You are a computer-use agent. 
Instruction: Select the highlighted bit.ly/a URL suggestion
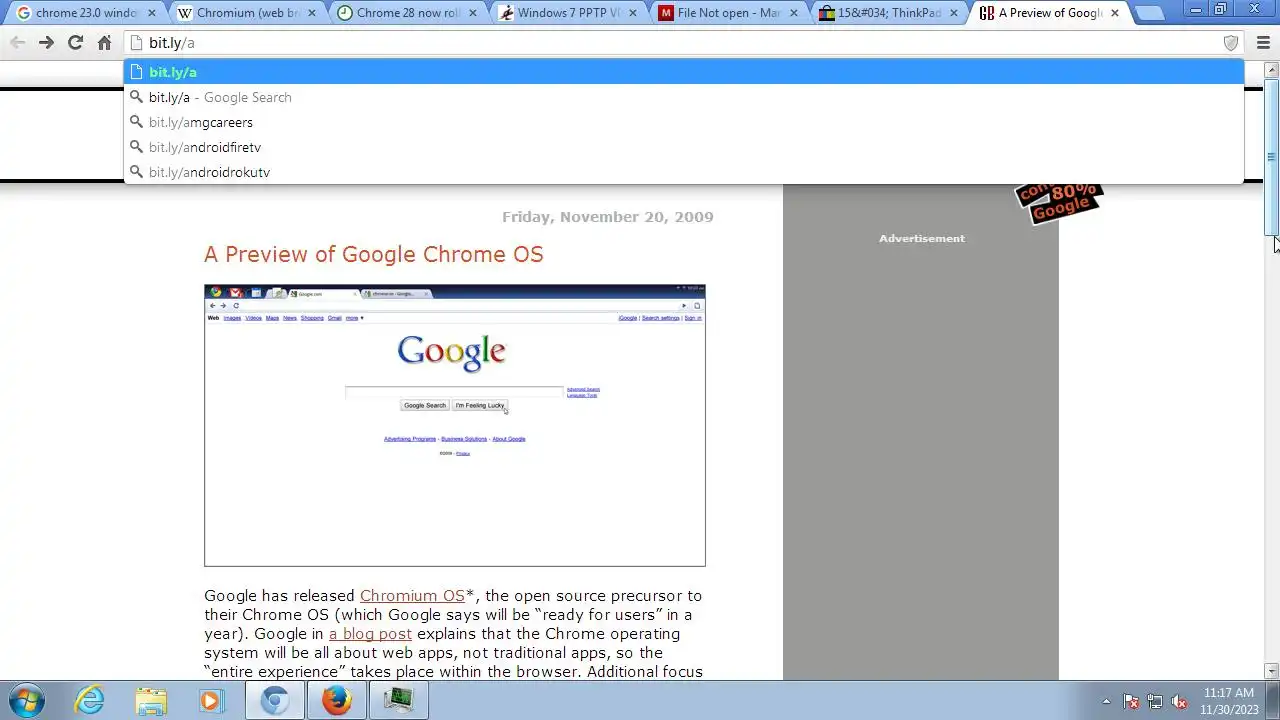(x=684, y=72)
